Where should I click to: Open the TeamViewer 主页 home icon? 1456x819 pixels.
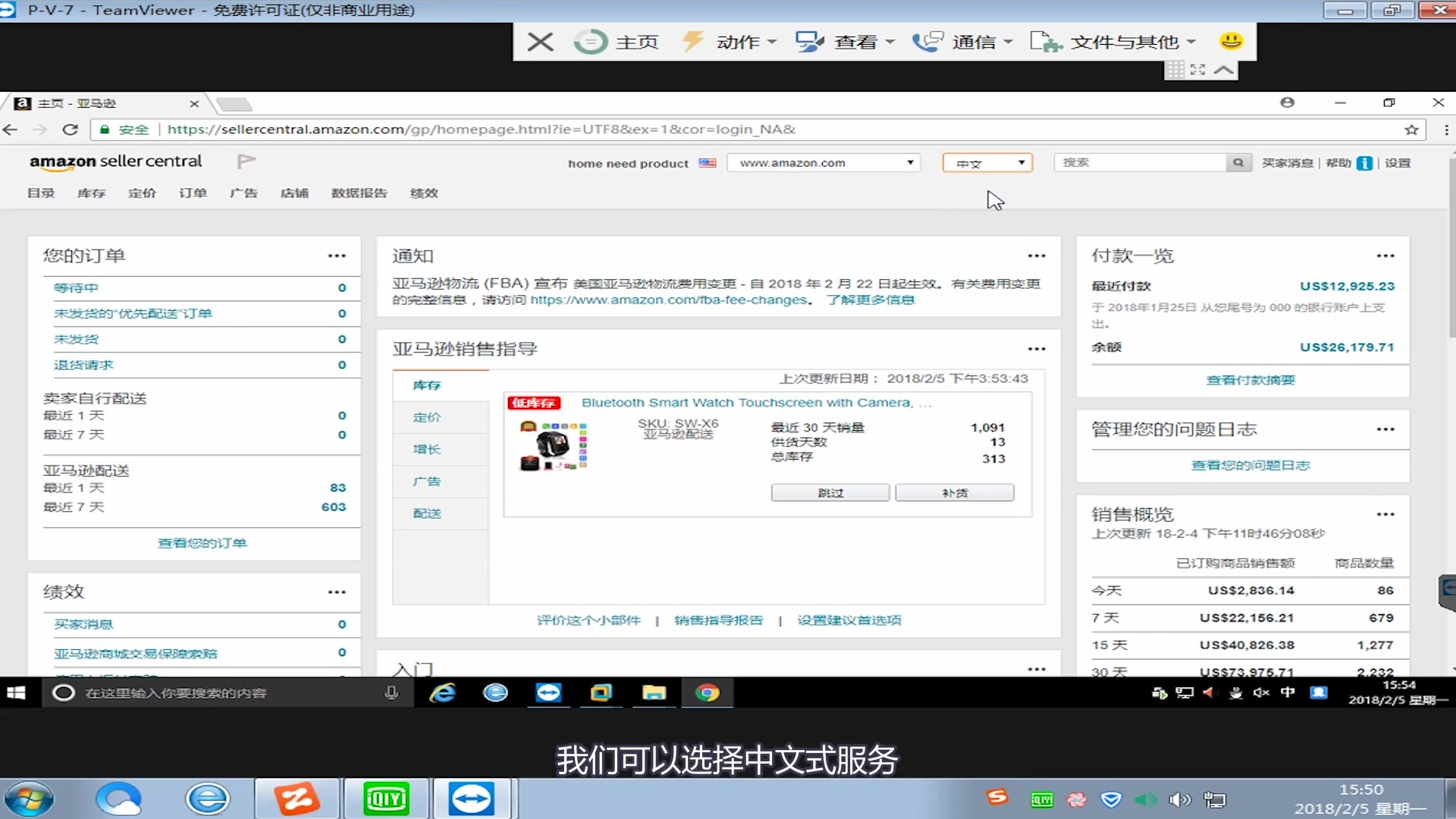pyautogui.click(x=616, y=42)
